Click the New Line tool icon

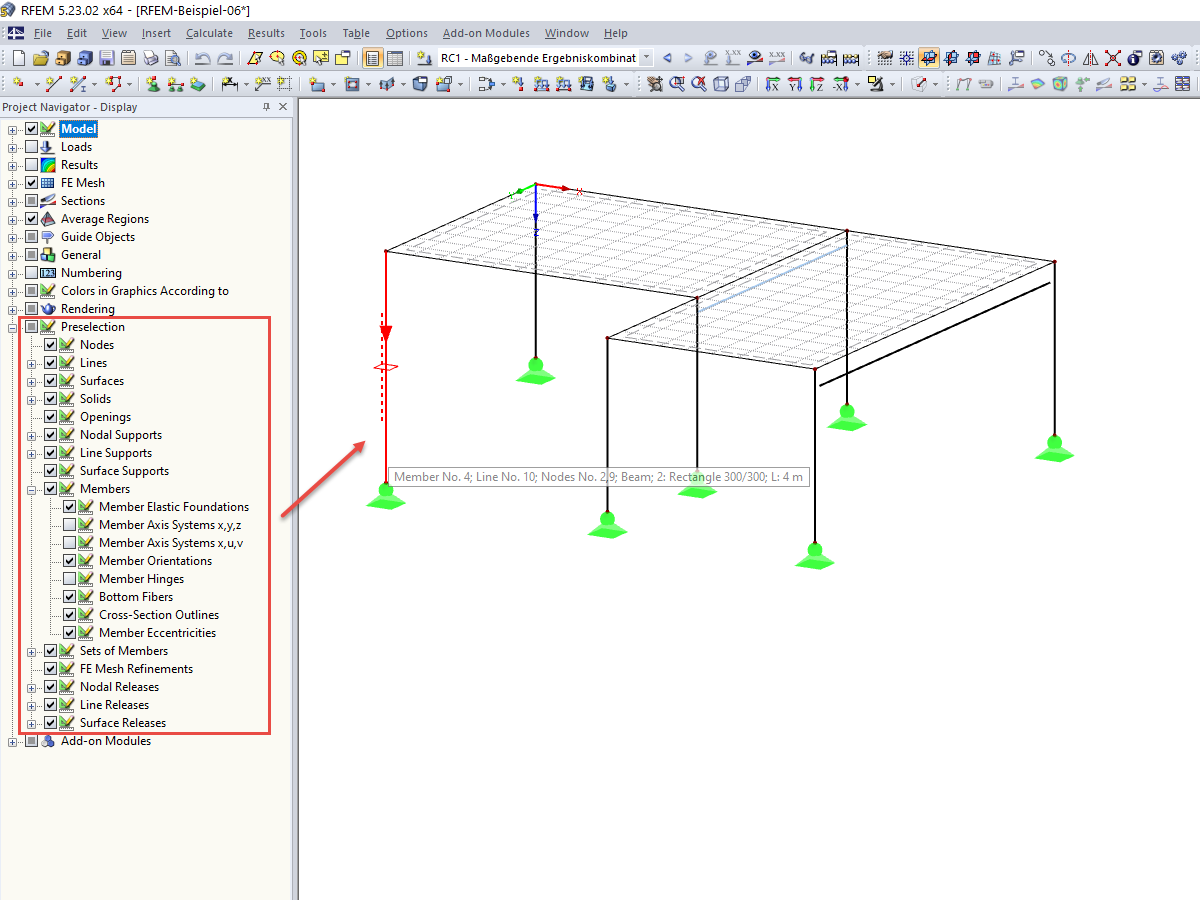point(53,84)
